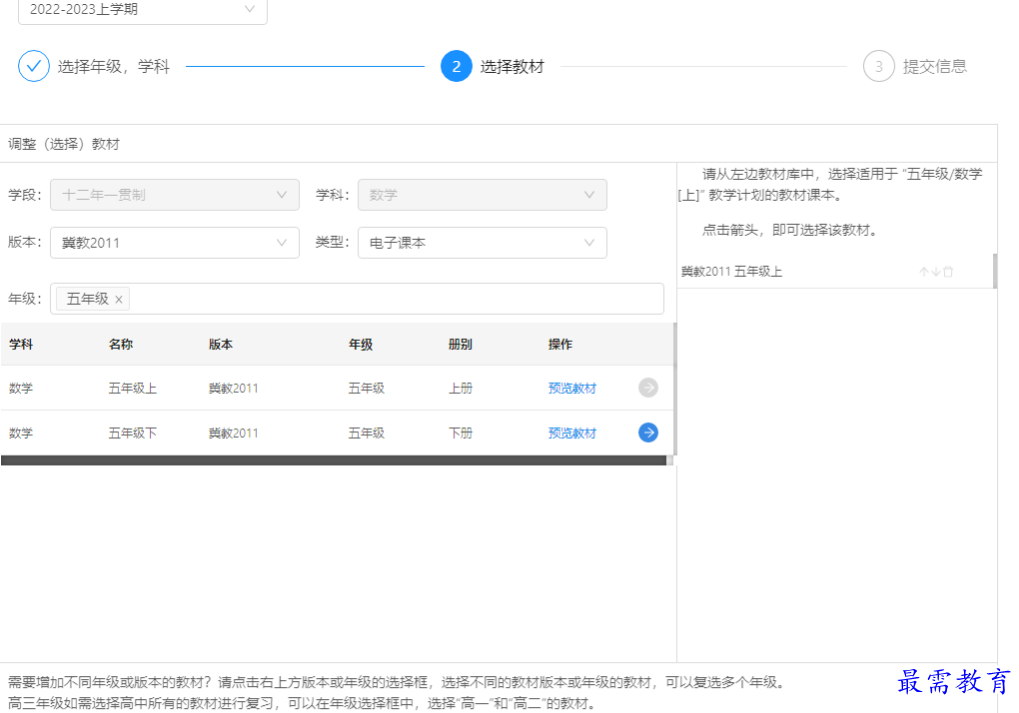The width and height of the screenshot is (1019, 713).
Task: Click the 下册 cell
Action: coord(460,433)
